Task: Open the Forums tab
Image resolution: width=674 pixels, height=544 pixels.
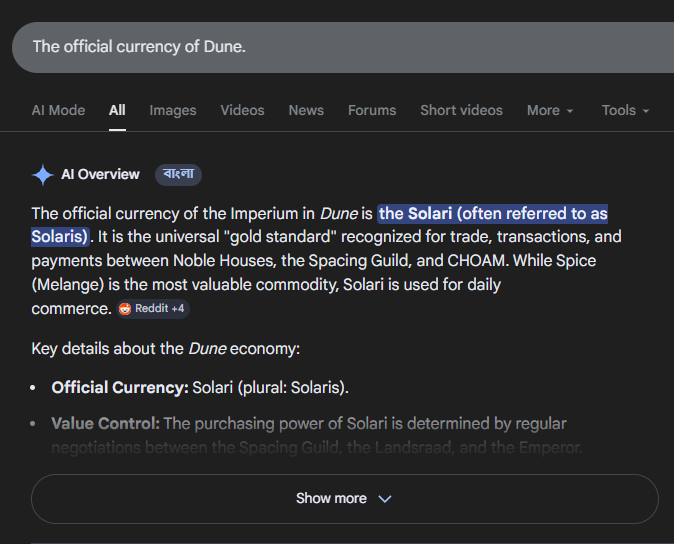Action: (x=372, y=110)
